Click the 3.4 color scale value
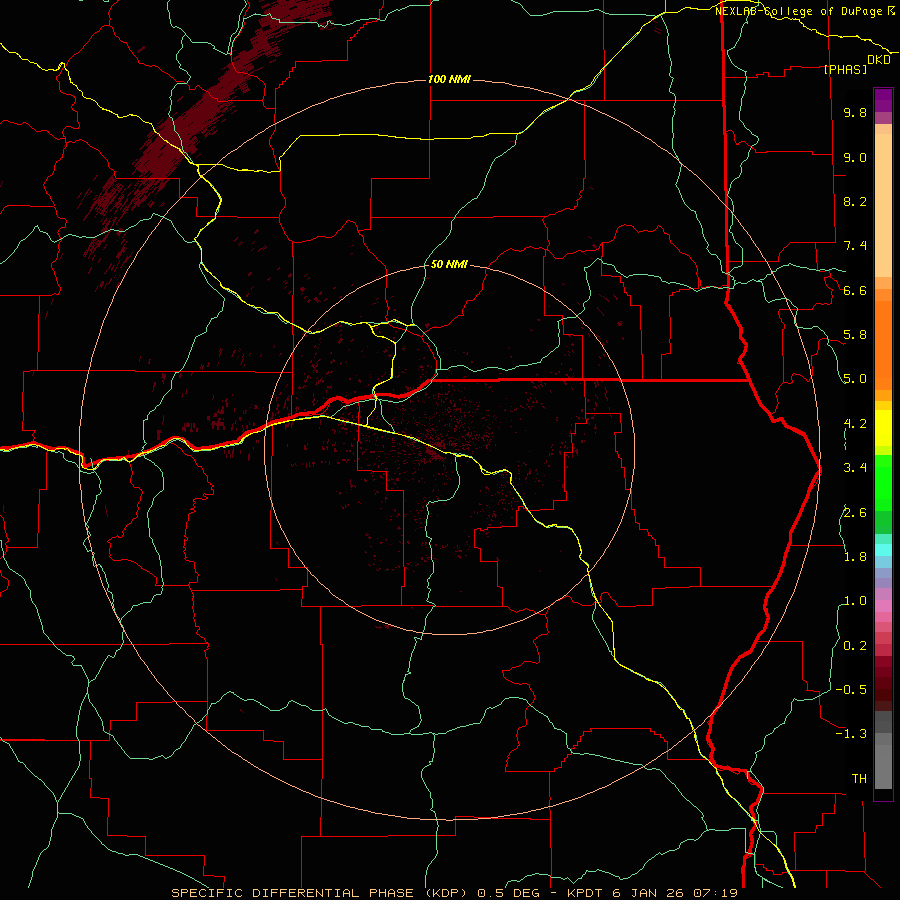The height and width of the screenshot is (900, 900). 855,468
